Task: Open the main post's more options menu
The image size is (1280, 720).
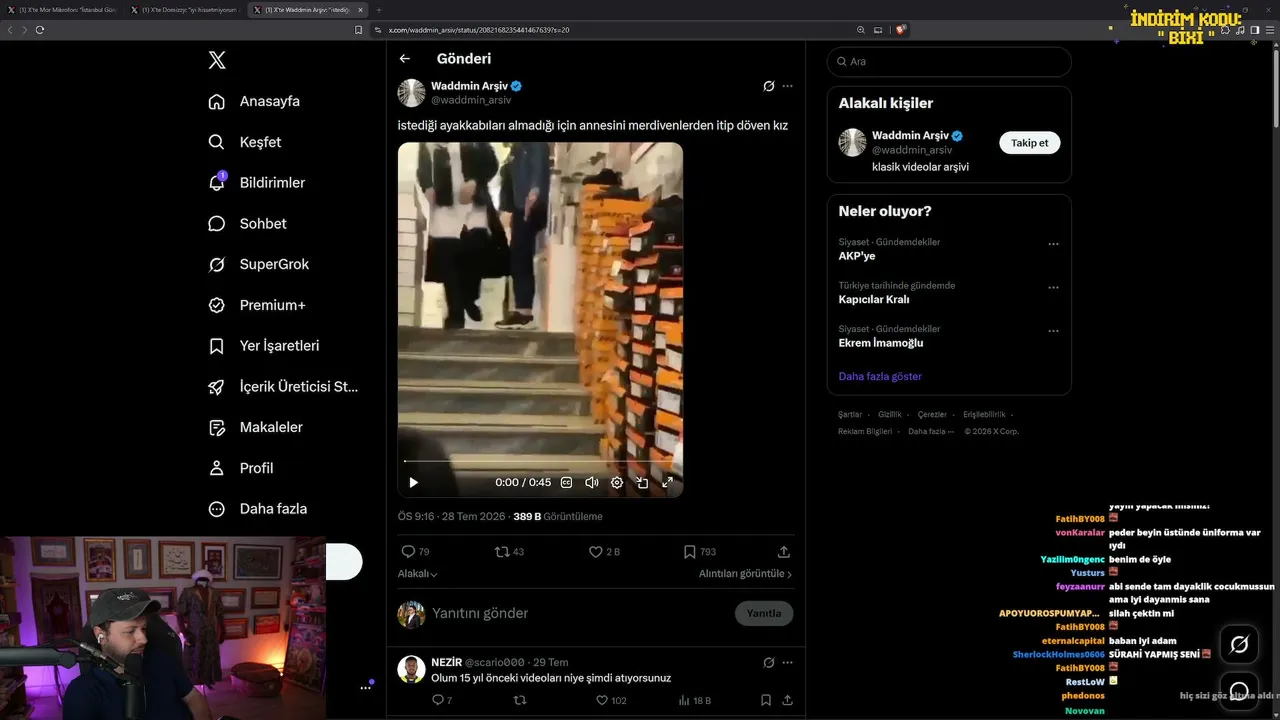Action: click(787, 86)
